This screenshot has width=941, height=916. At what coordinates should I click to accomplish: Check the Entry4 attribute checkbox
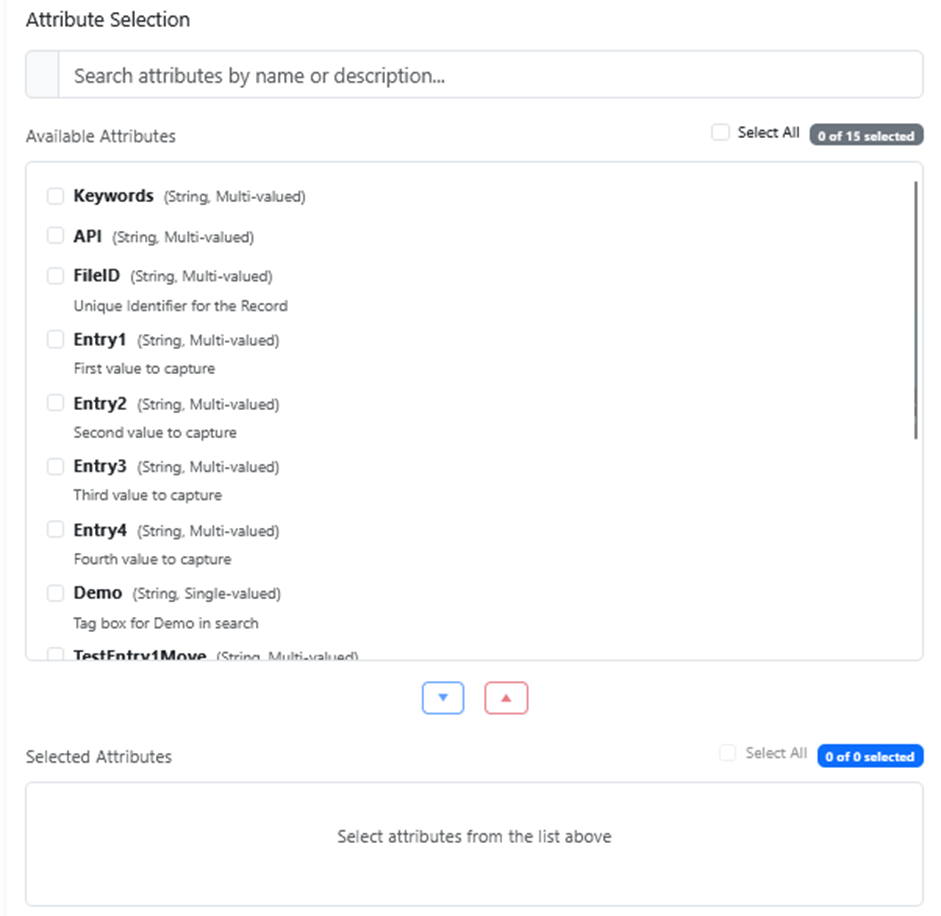pos(56,530)
